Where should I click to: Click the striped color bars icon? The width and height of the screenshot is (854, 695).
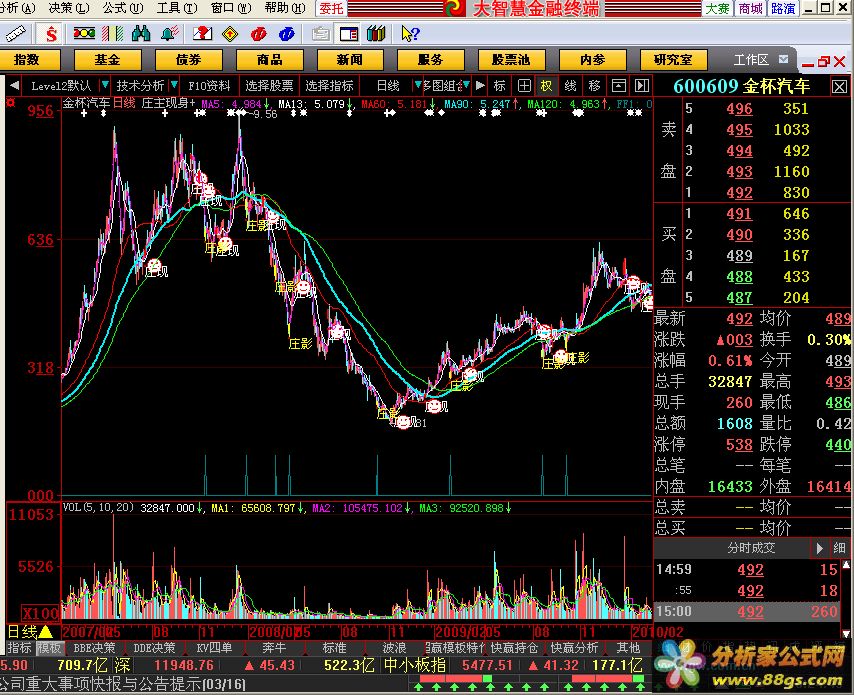click(113, 34)
